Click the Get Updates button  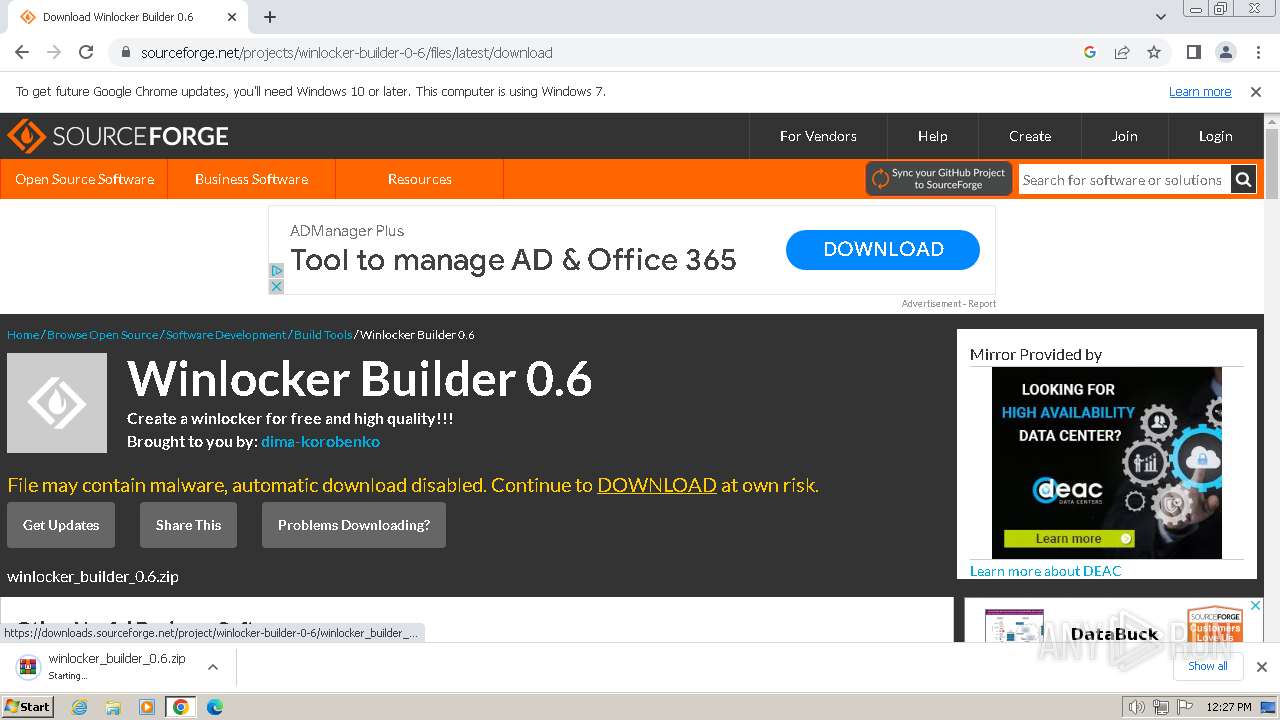61,525
